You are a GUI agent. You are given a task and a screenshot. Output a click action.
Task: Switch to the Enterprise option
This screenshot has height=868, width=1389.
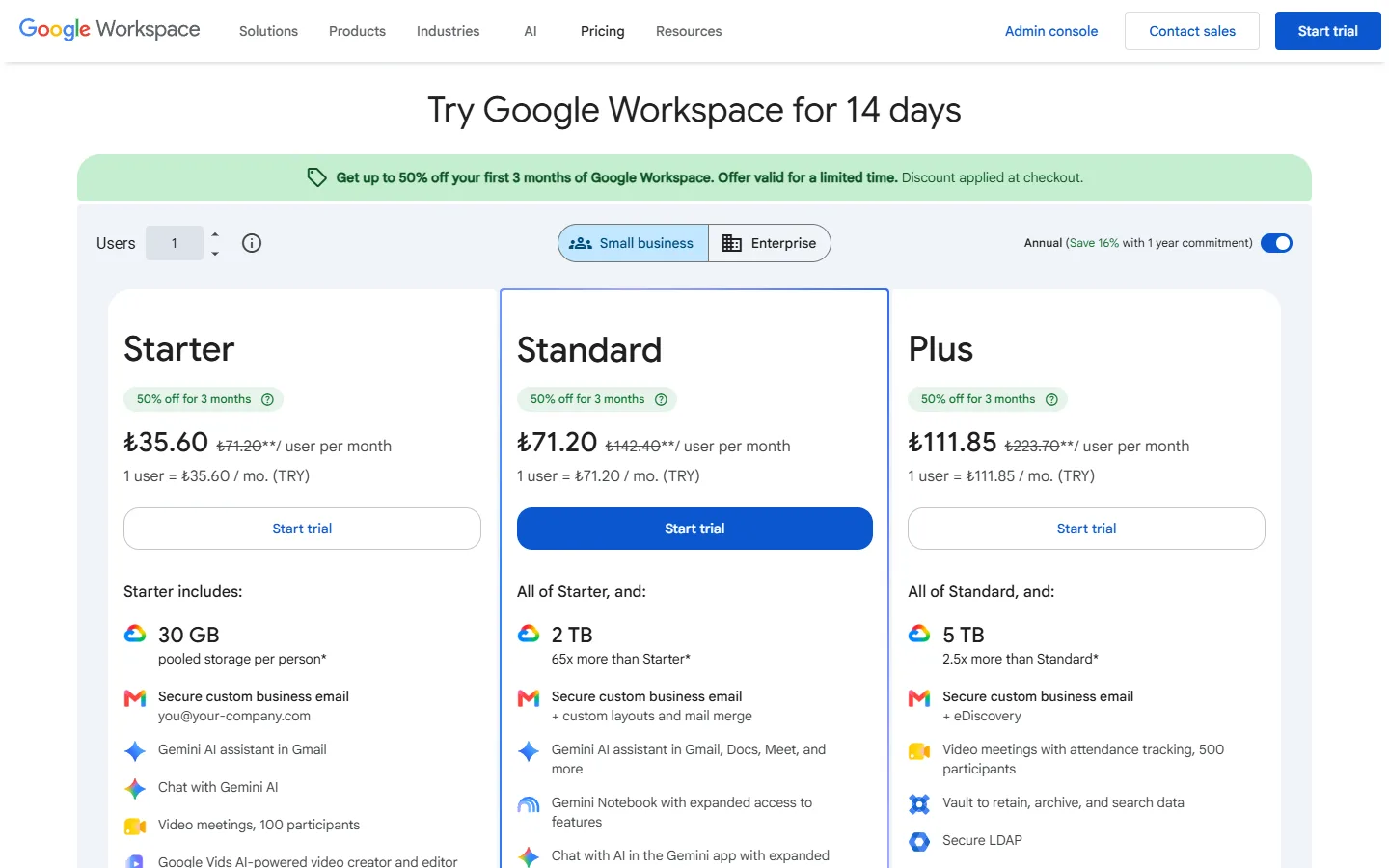click(x=770, y=243)
